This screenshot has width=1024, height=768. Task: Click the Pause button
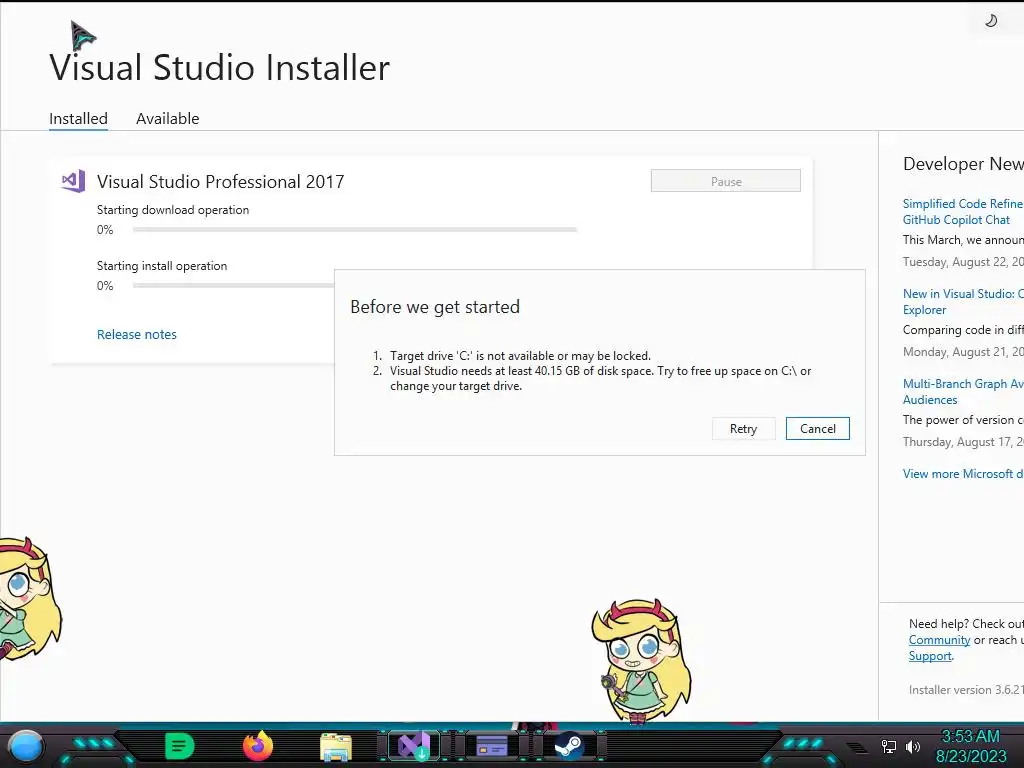pyautogui.click(x=726, y=181)
